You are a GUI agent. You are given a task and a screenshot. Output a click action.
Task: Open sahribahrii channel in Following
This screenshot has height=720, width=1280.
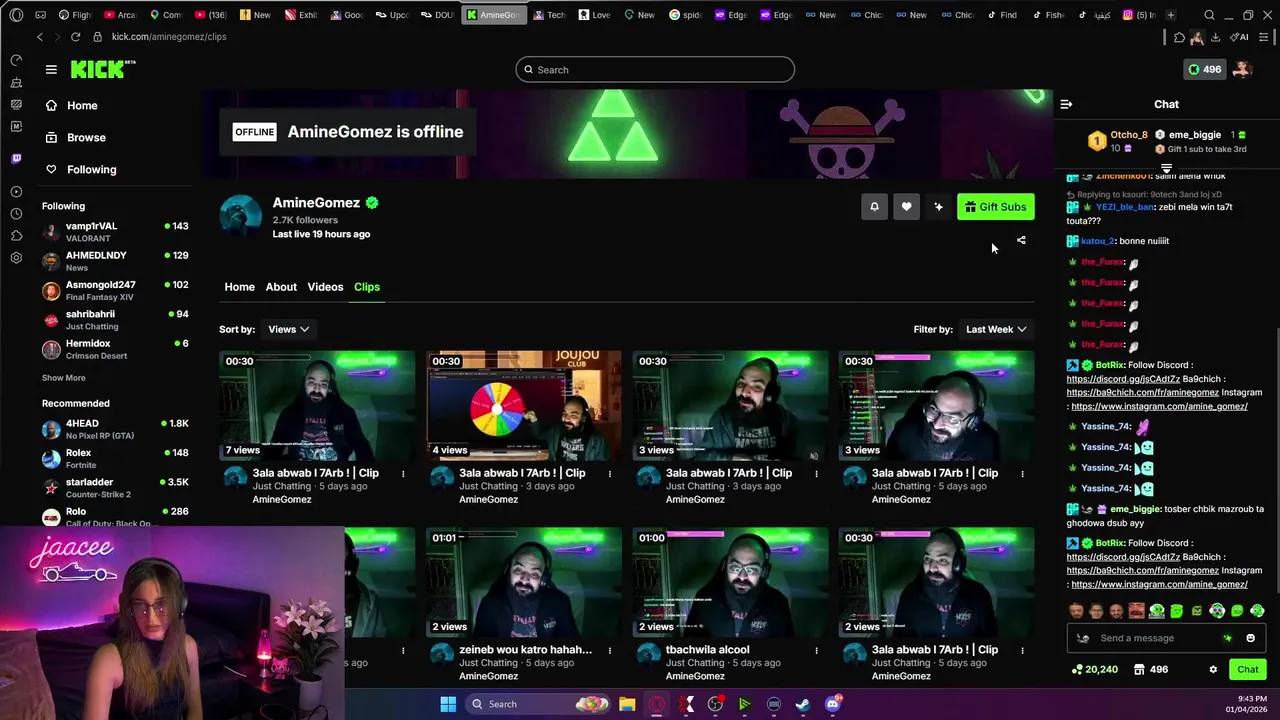tap(115, 320)
